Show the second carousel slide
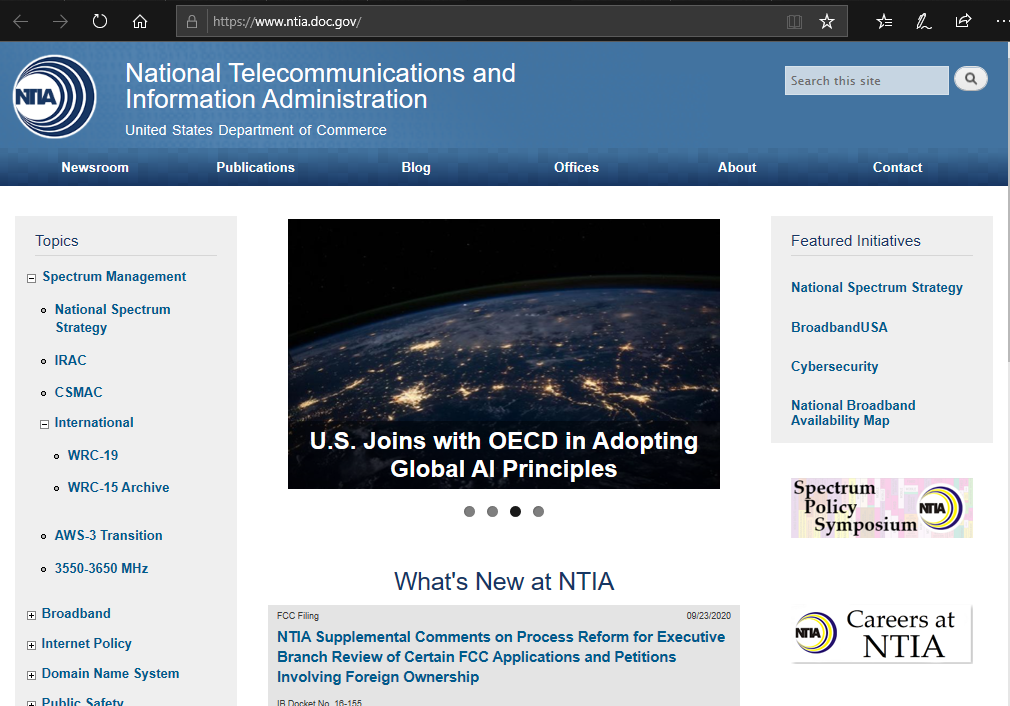 point(492,511)
